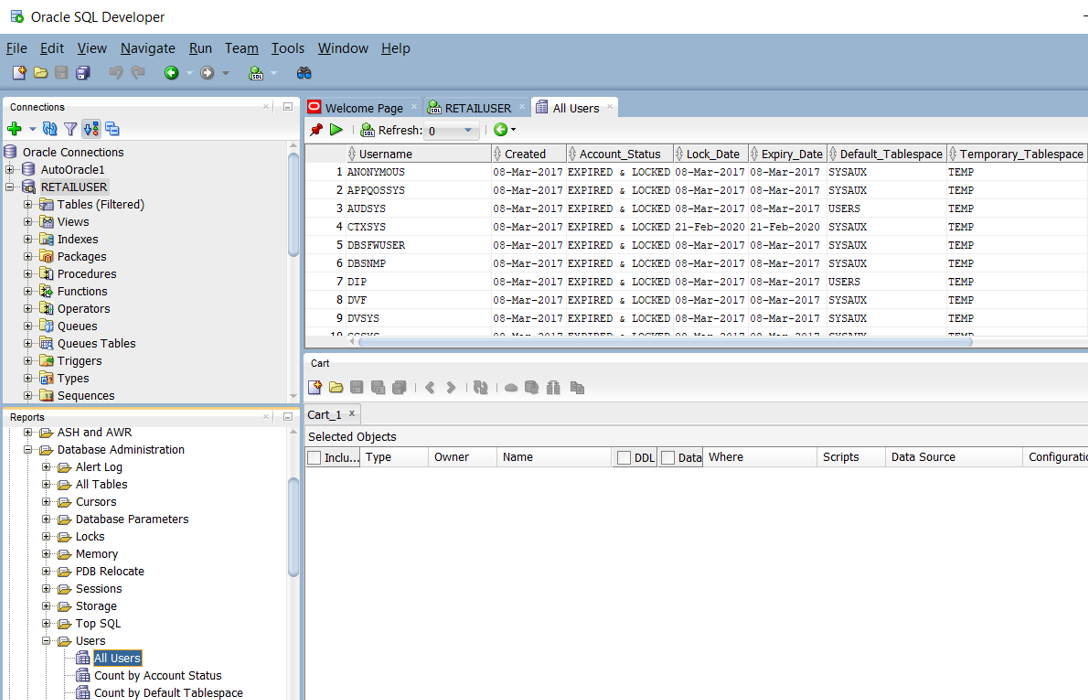
Task: Click the green plus New Connection icon
Action: pos(14,129)
